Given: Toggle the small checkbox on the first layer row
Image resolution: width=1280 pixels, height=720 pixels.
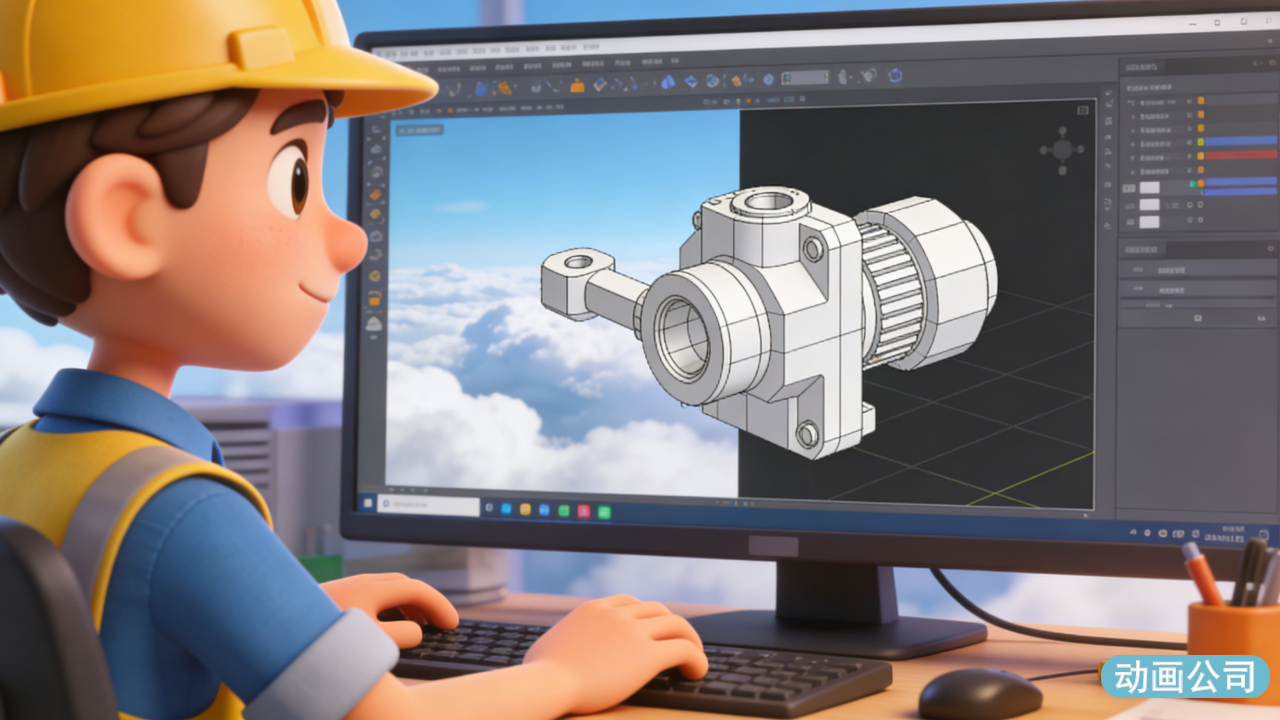Looking at the screenshot, I should point(1189,100).
